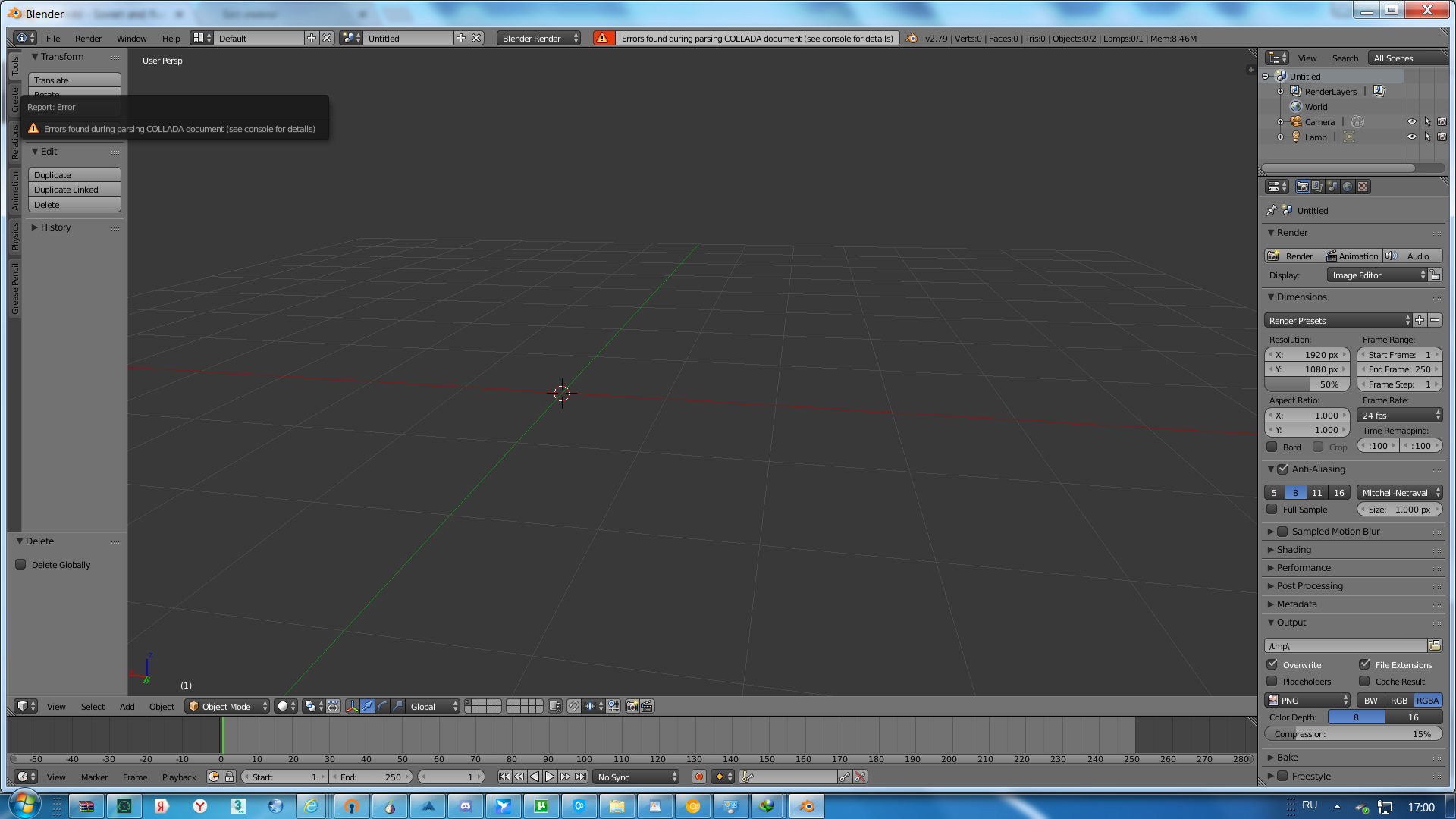Click the pin icon beside Untitled in properties

point(1272,210)
